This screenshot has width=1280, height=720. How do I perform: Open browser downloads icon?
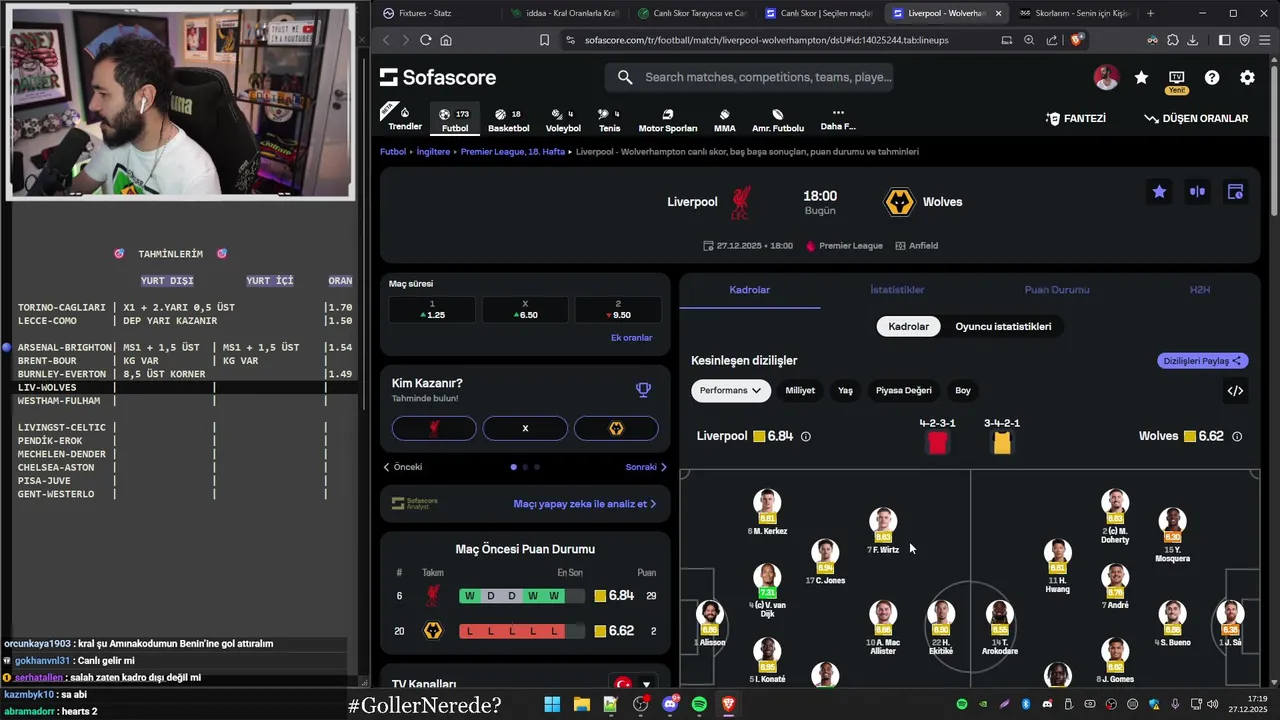pos(1192,40)
